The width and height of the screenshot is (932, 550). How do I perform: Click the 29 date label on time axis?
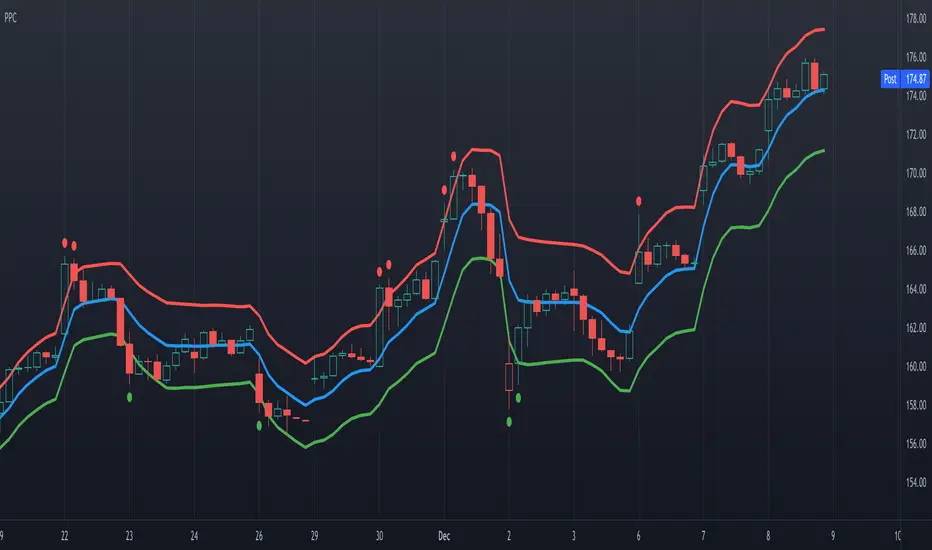[x=314, y=536]
